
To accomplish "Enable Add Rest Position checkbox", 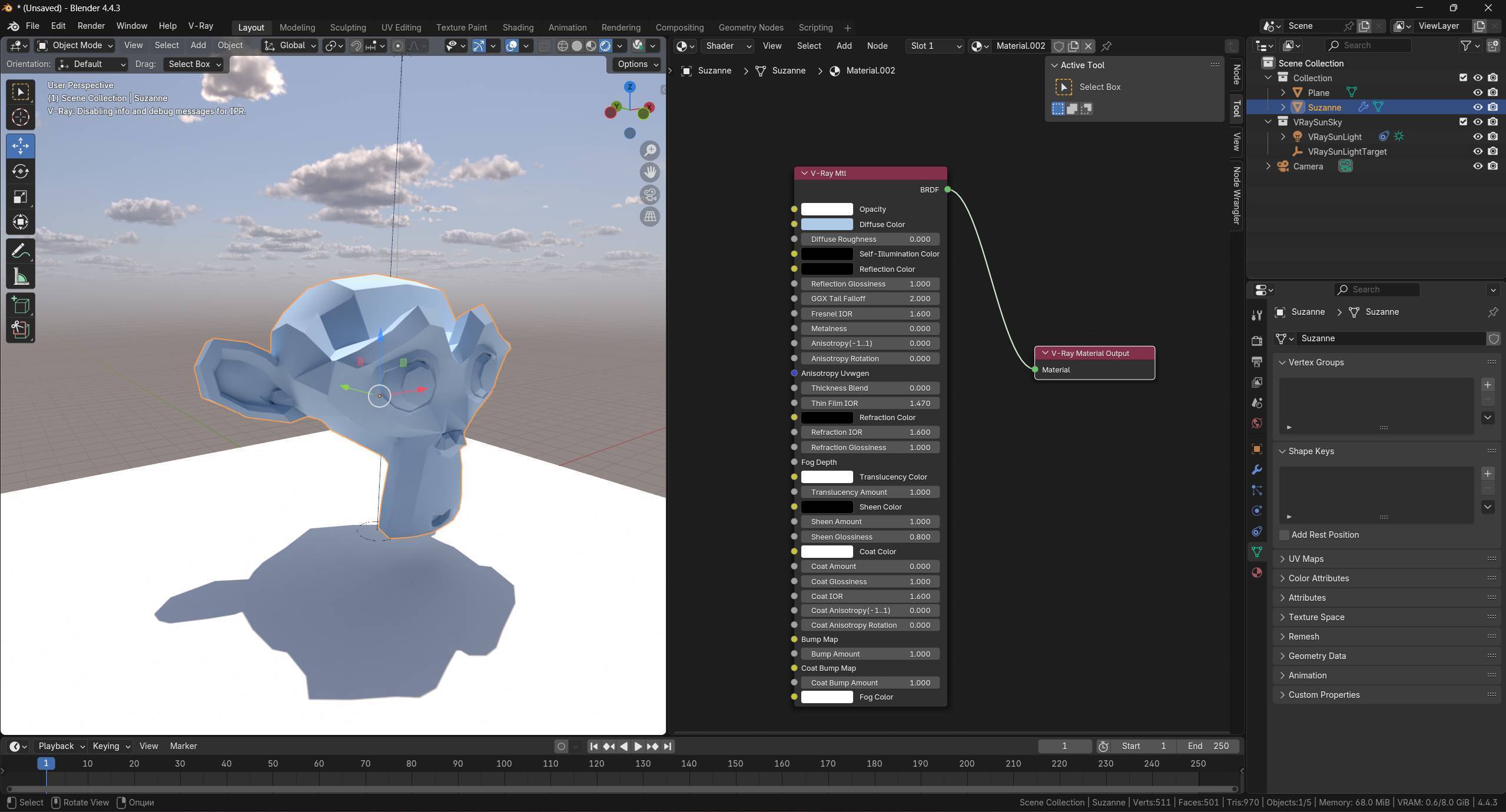I will pos(1285,535).
